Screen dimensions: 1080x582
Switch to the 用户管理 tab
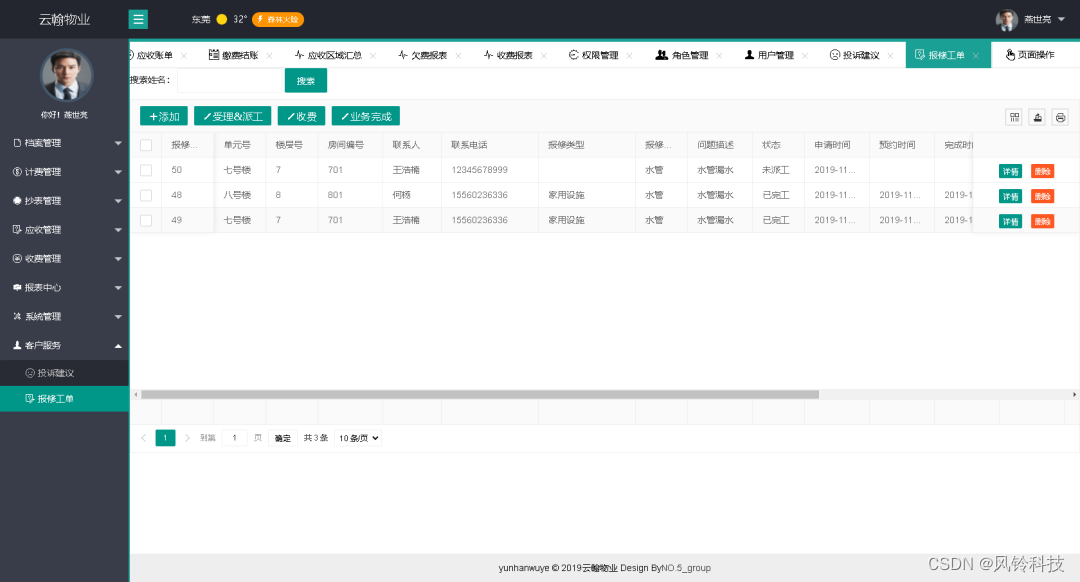(x=769, y=55)
